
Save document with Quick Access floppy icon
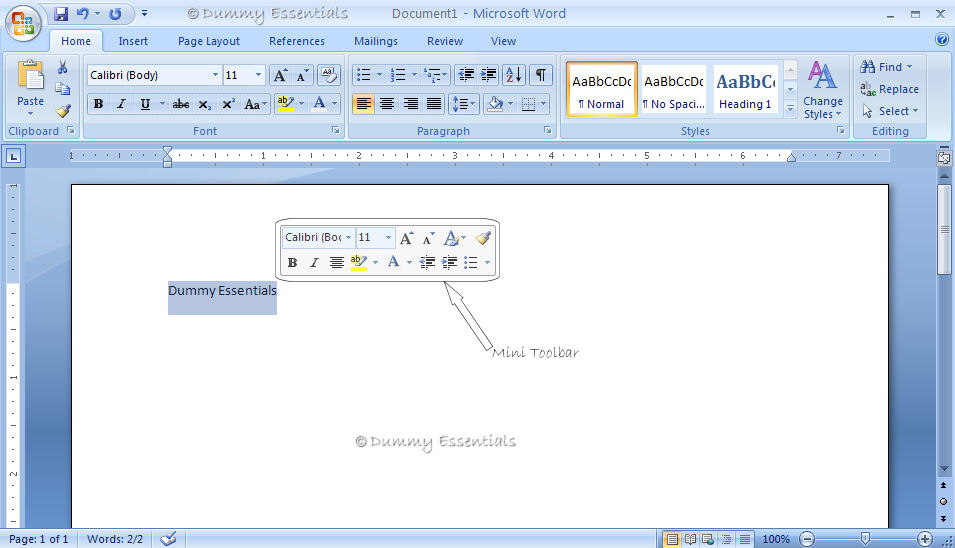point(61,13)
